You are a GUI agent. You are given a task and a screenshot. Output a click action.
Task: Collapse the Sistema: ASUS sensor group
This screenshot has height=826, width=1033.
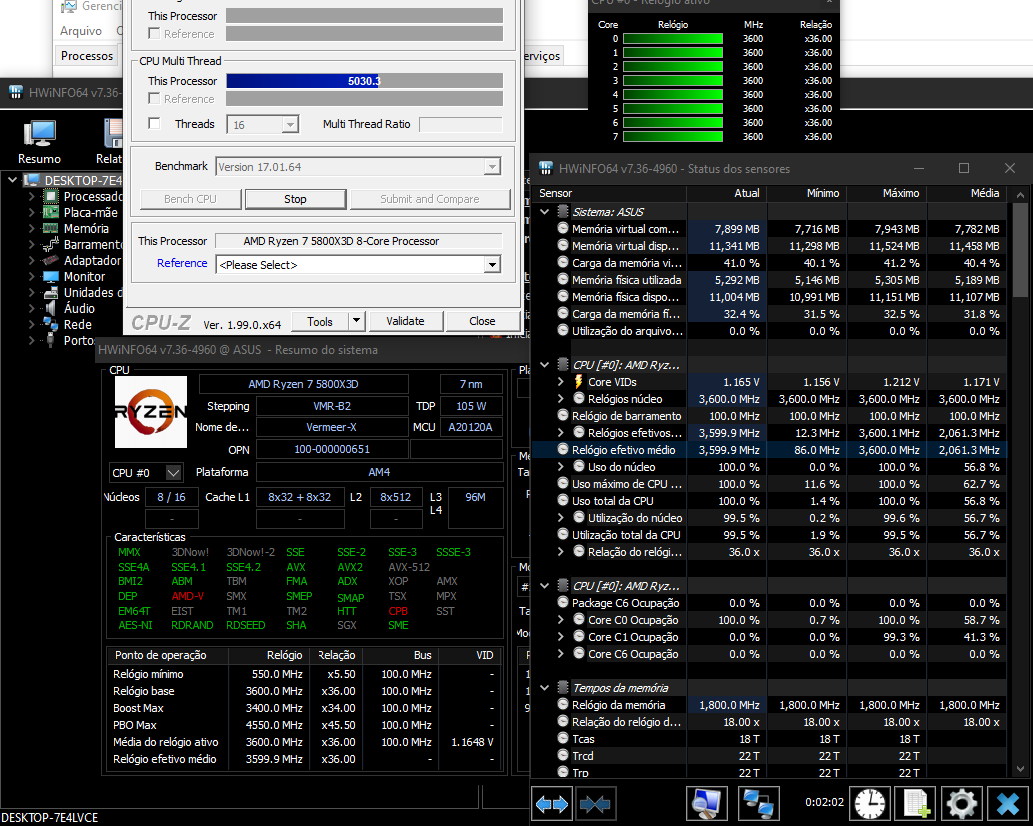point(545,212)
